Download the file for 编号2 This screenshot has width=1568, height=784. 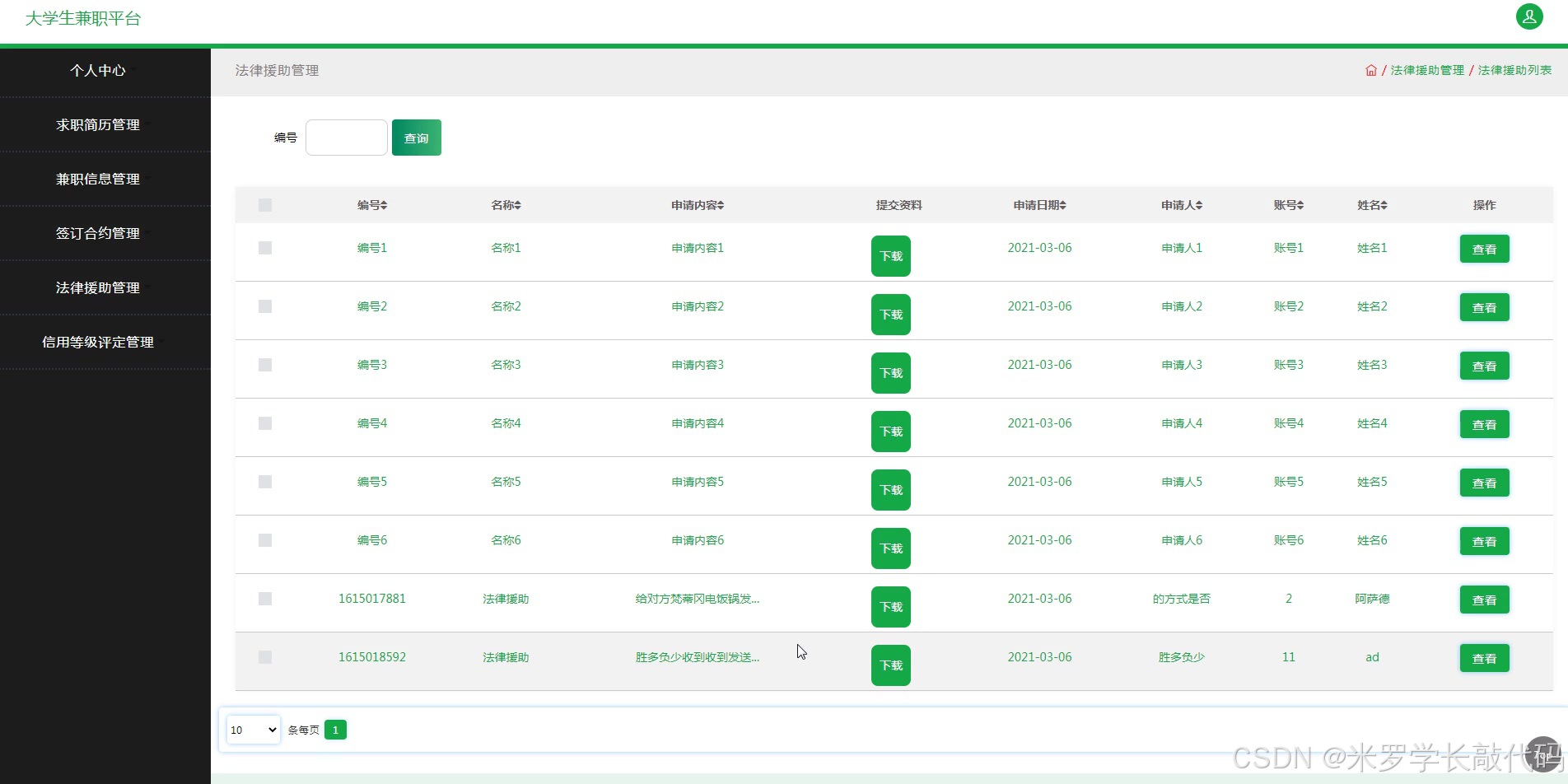pos(891,315)
